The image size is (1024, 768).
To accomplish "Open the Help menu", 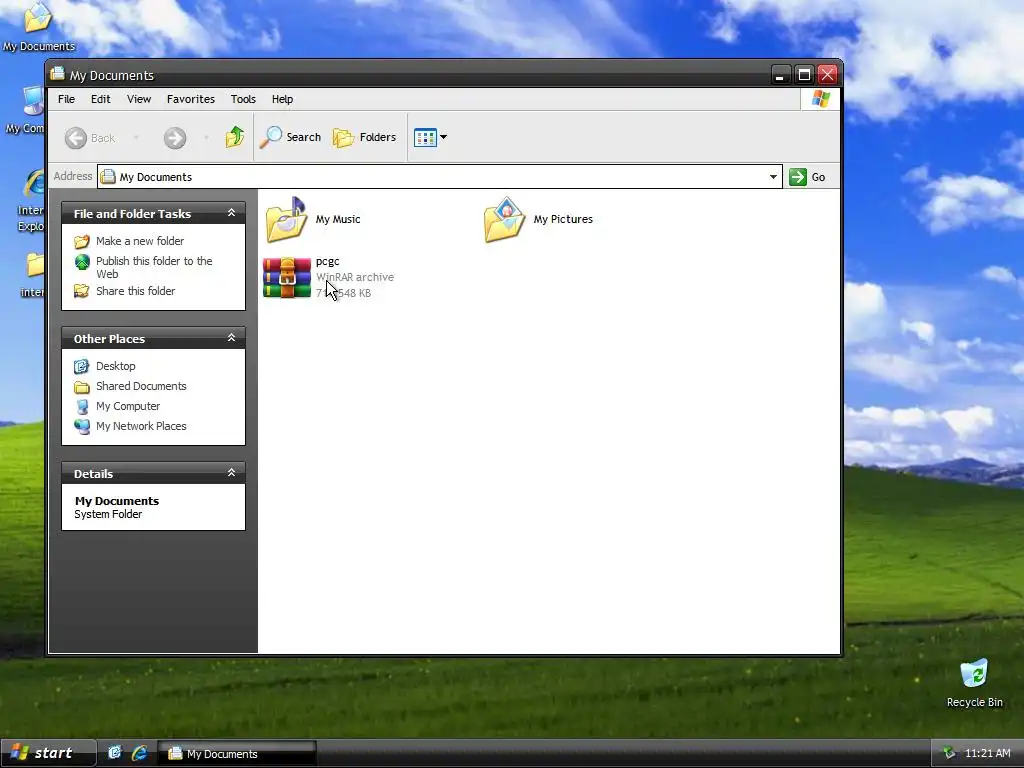I will [282, 99].
